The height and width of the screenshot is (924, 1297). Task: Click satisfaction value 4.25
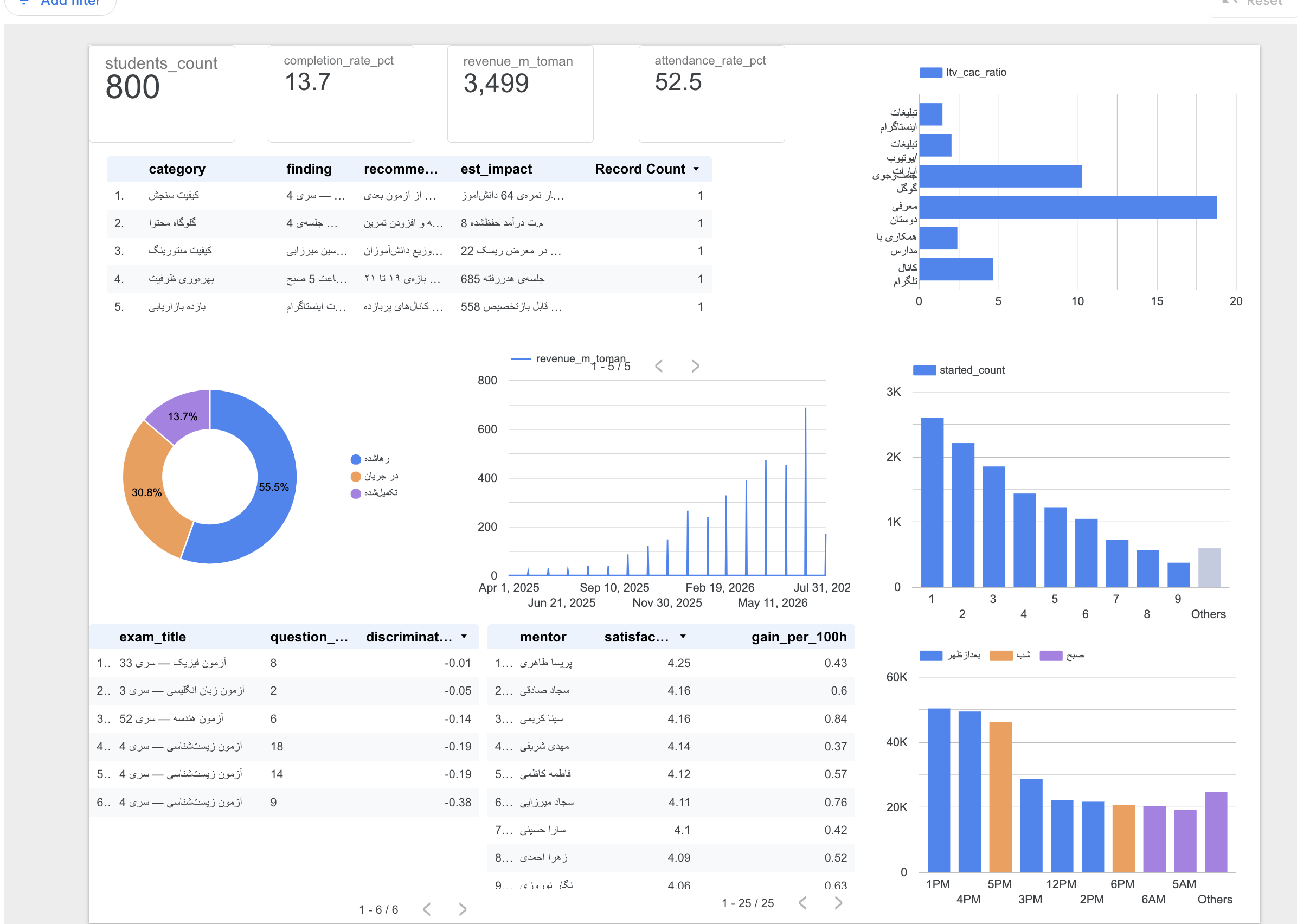point(679,663)
